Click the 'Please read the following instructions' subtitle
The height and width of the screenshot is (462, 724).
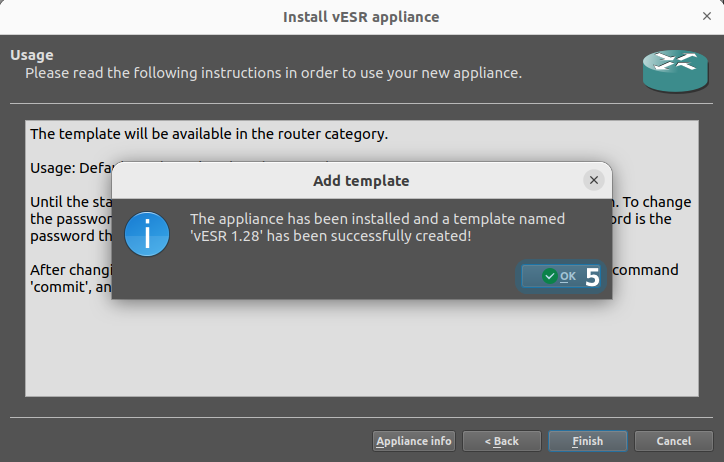pyautogui.click(x=273, y=73)
